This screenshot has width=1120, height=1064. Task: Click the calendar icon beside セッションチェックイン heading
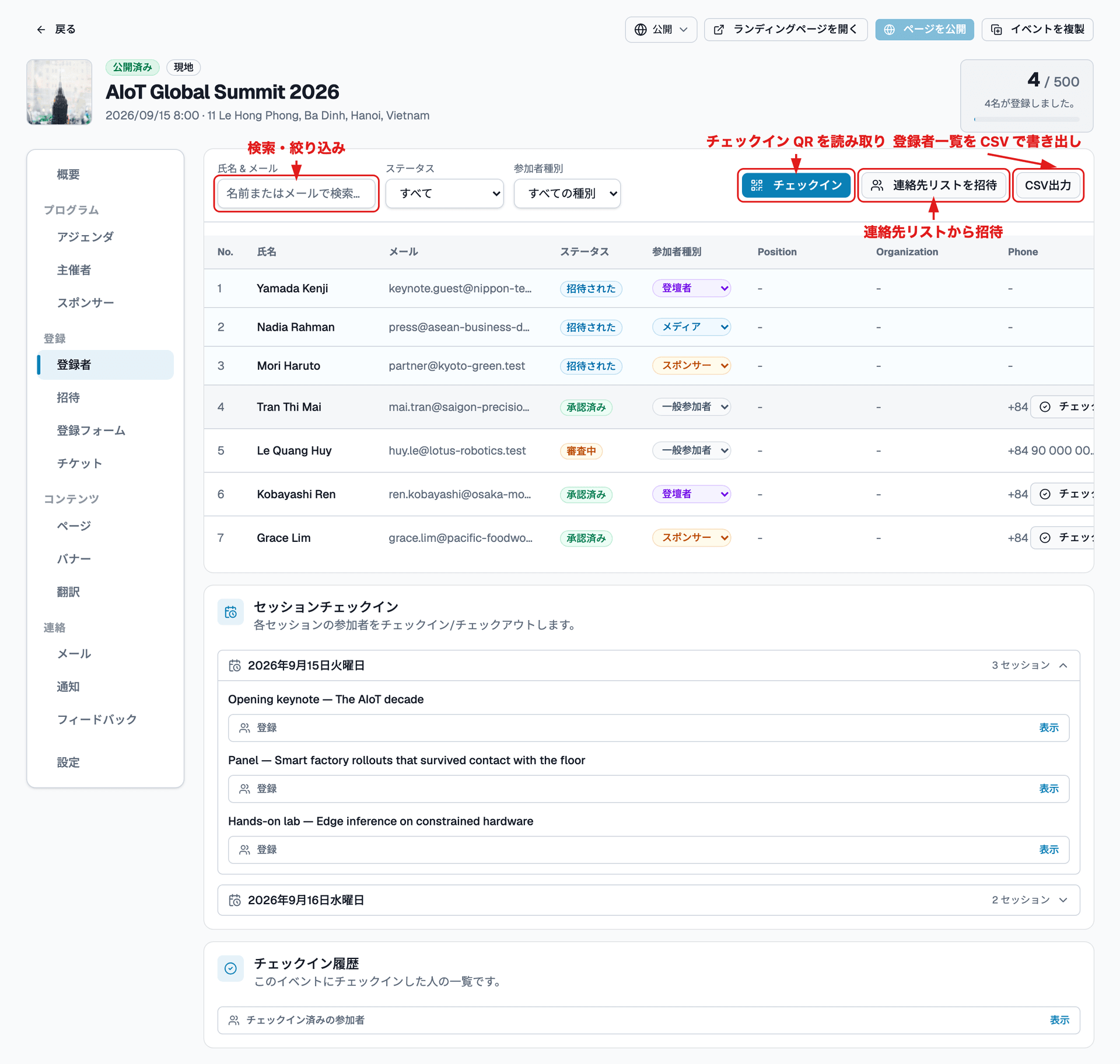[230, 612]
